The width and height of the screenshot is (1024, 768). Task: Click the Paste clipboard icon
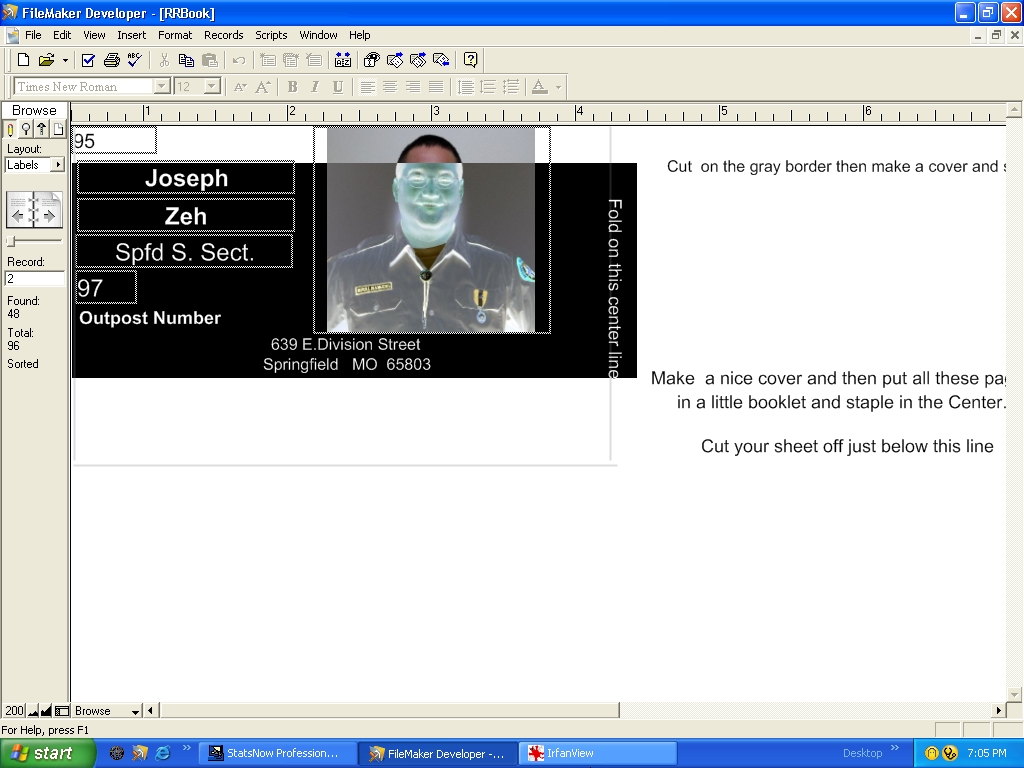[x=210, y=60]
